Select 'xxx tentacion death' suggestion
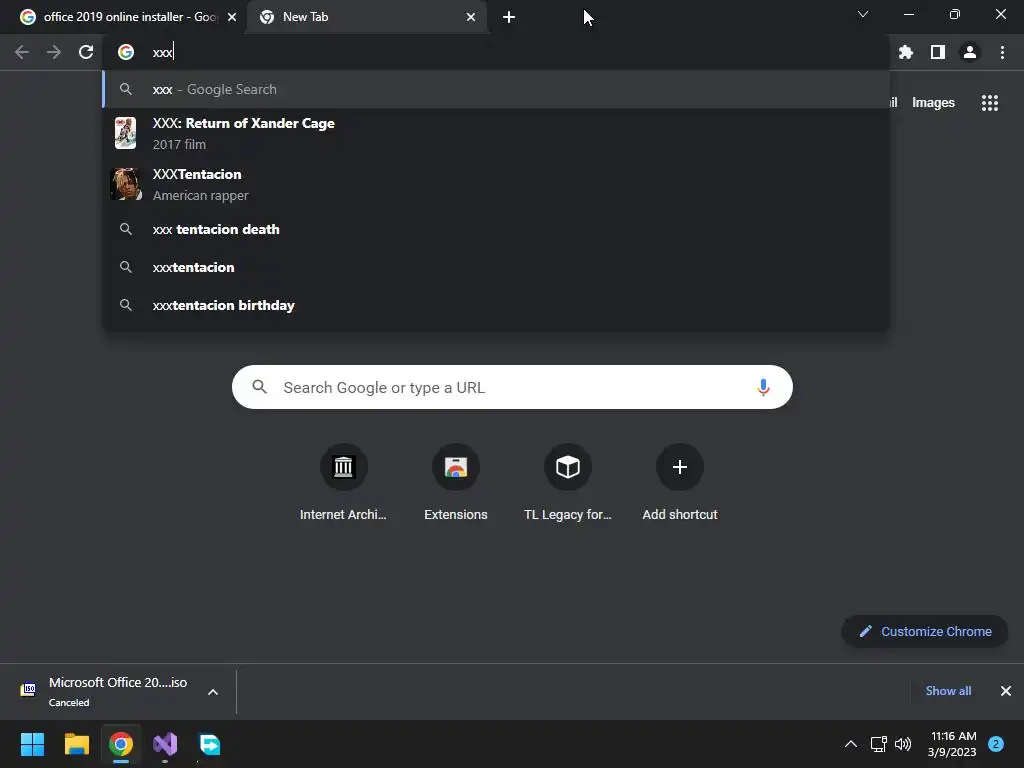1024x768 pixels. click(x=496, y=229)
